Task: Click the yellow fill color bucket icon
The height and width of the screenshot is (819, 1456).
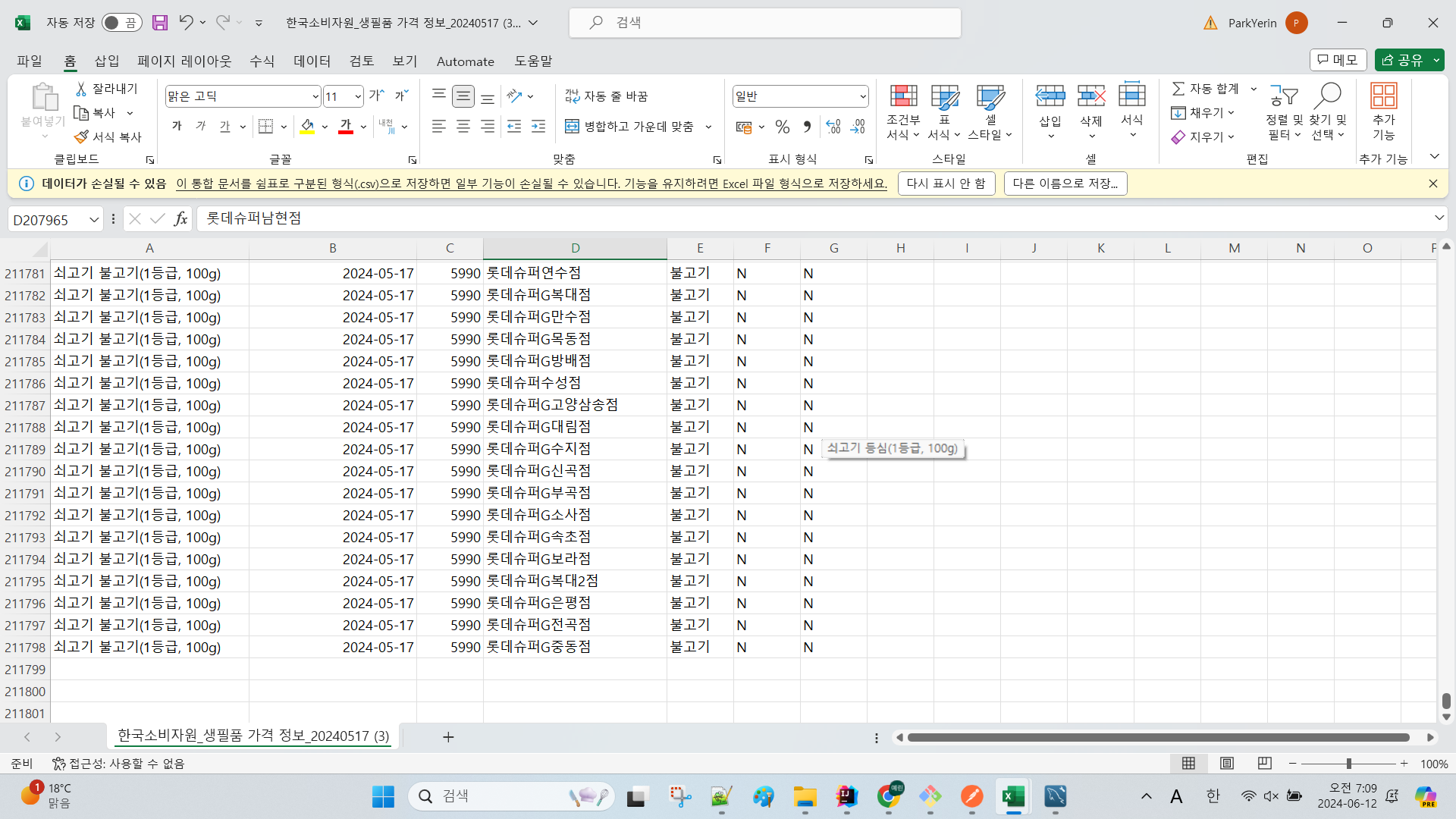Action: click(307, 127)
